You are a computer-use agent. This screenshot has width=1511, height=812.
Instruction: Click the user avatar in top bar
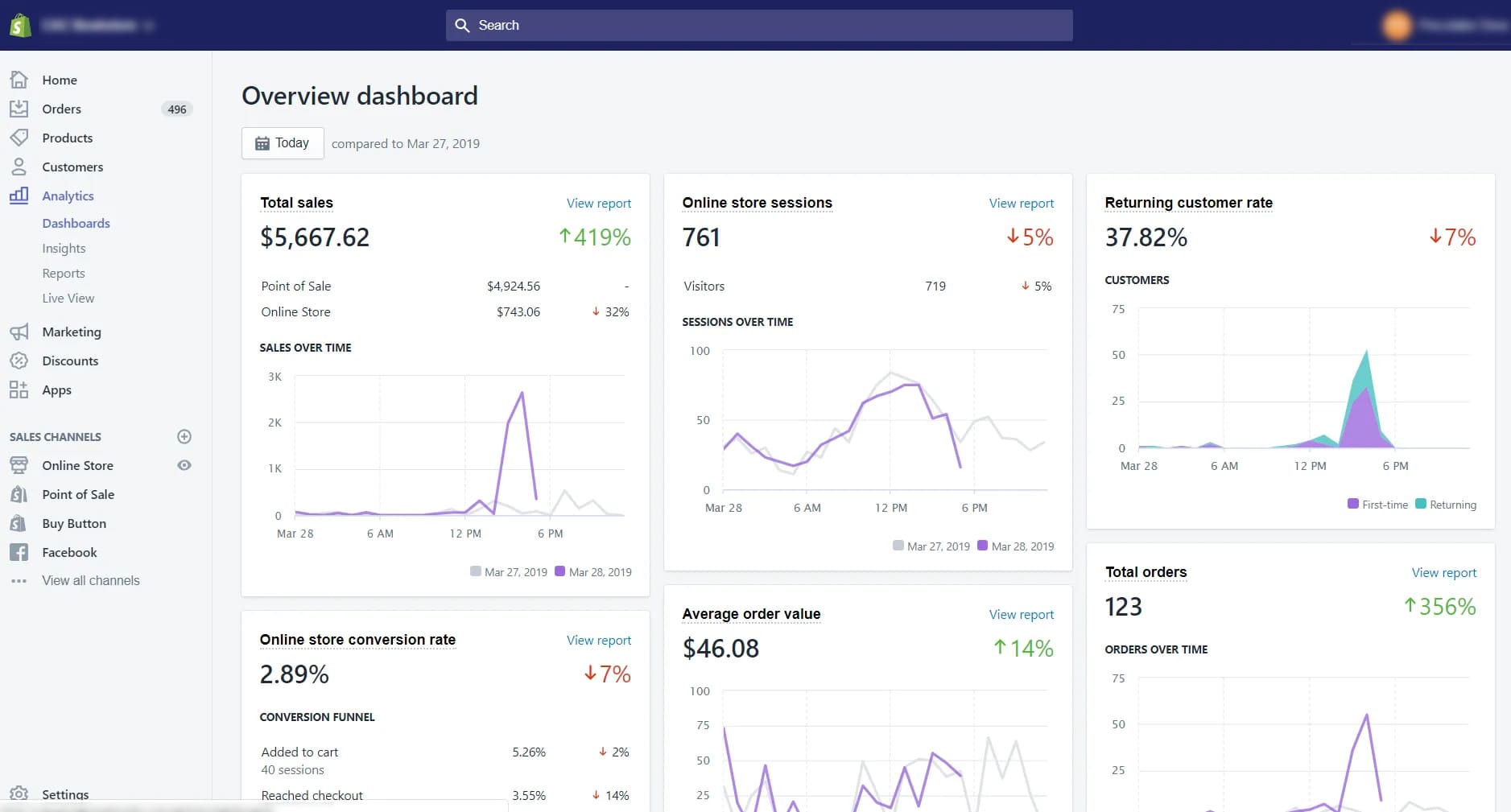coord(1397,25)
